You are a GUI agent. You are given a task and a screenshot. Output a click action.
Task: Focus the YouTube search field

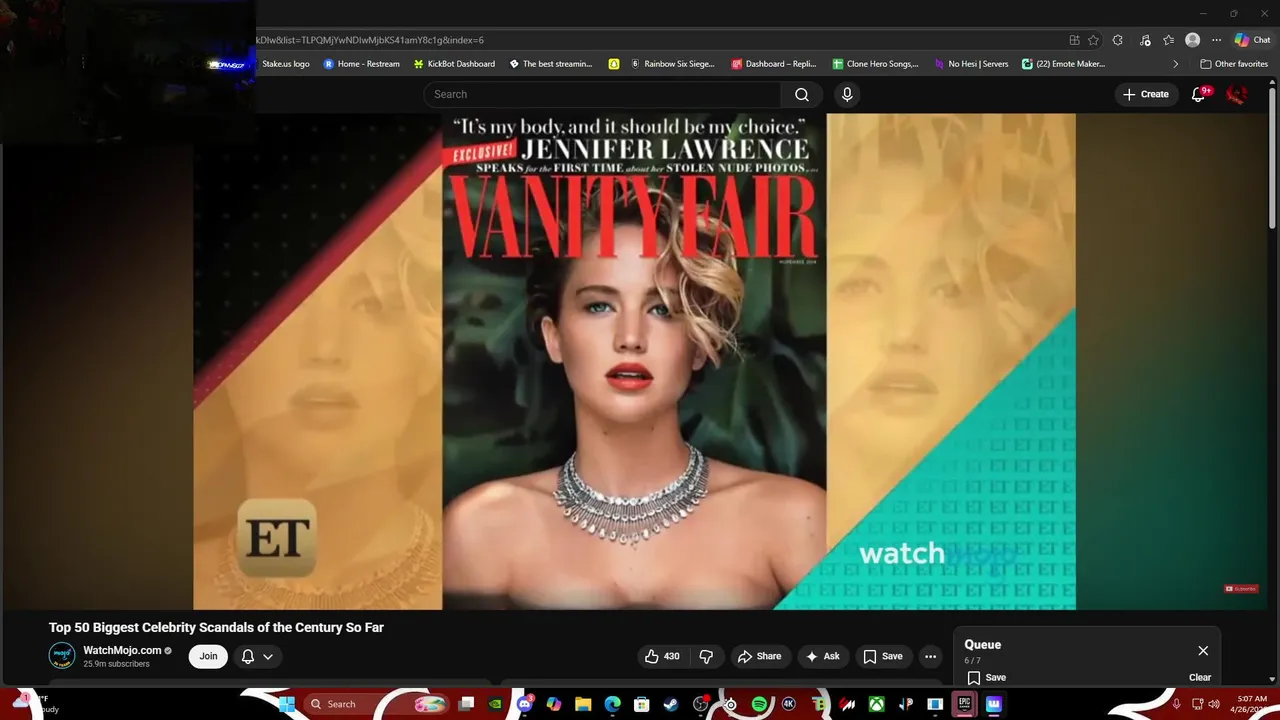tap(602, 94)
